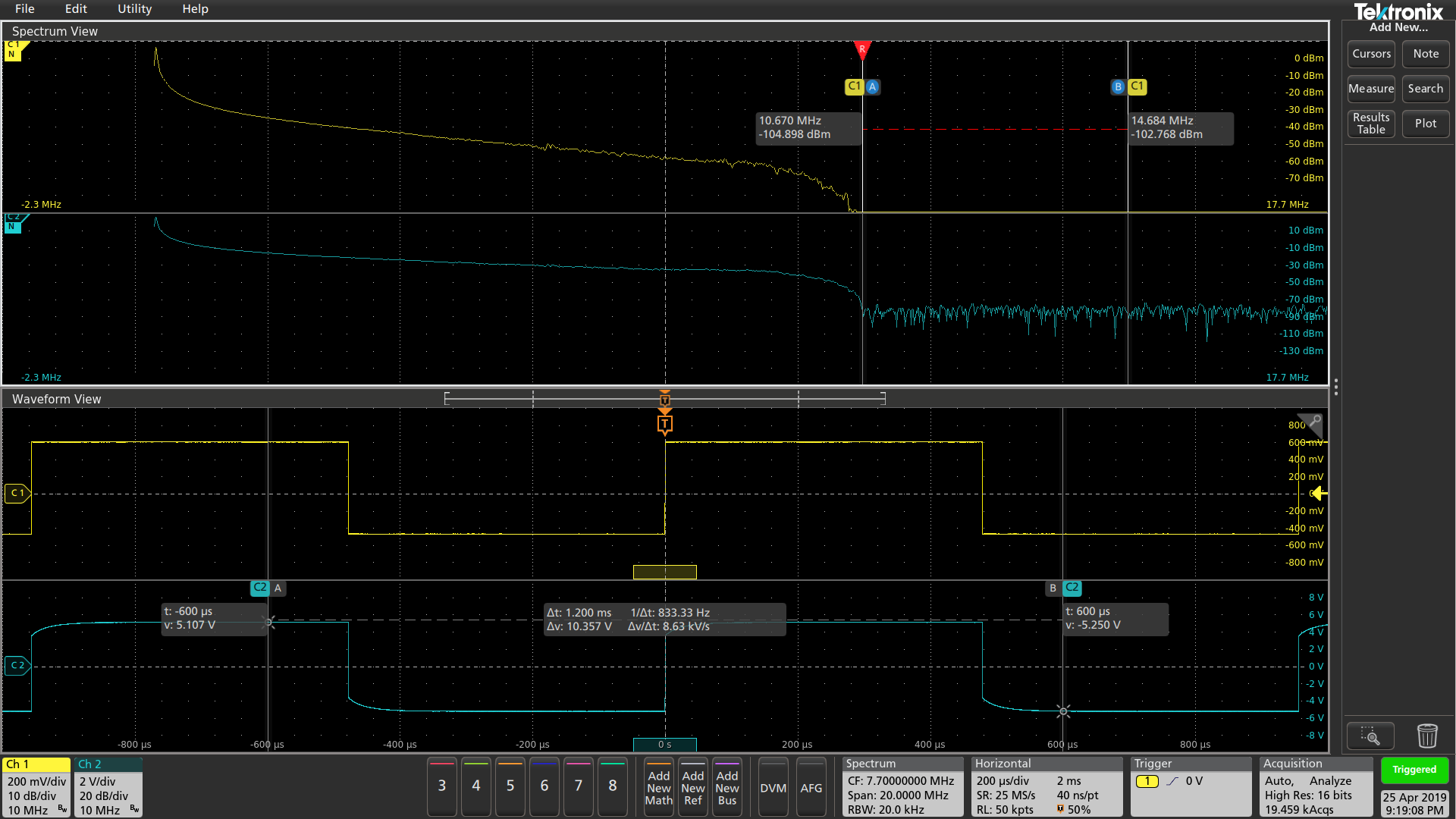Open the Utility menu
Screen dimensions: 1456x819
[134, 9]
